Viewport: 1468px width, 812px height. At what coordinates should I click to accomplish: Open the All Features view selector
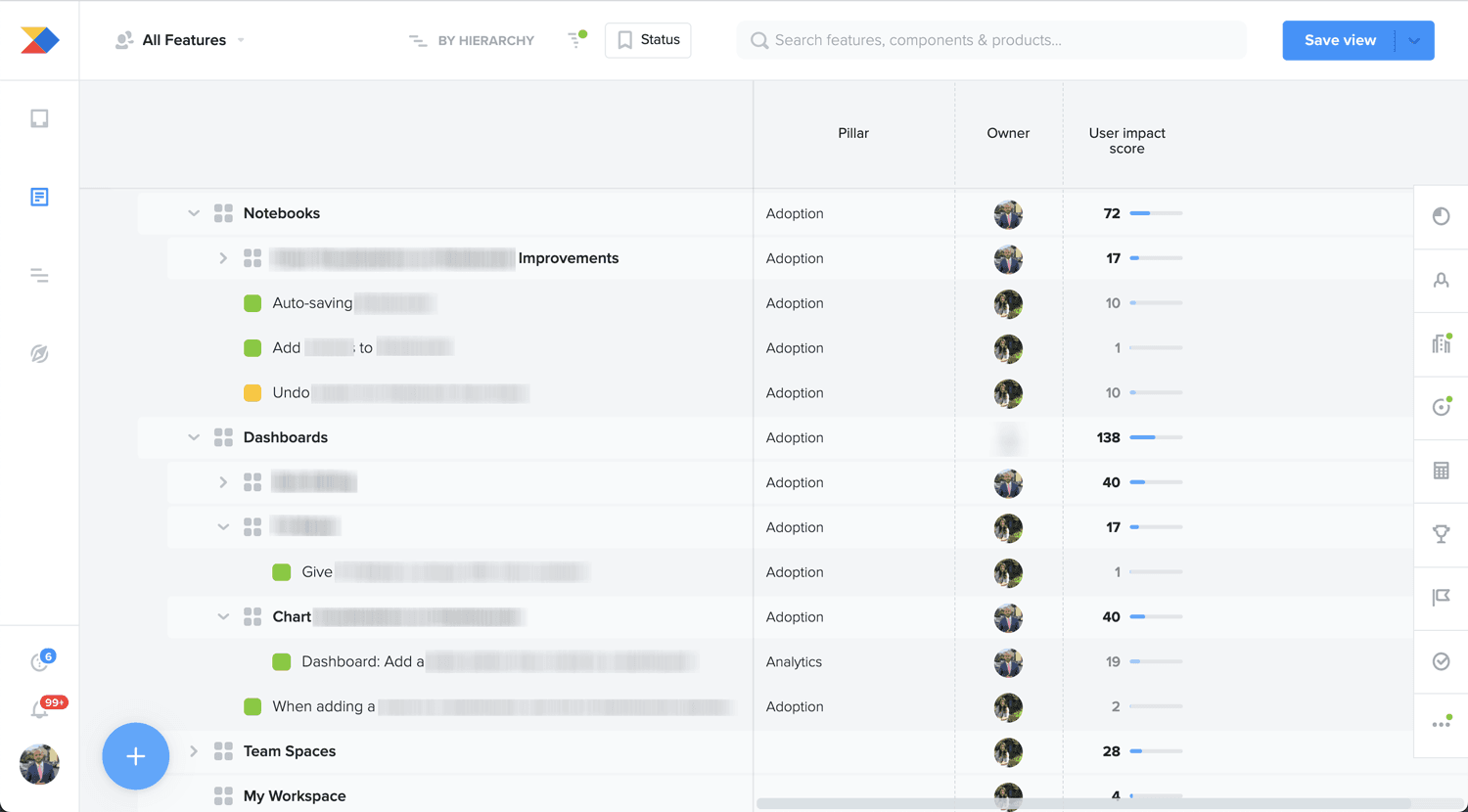coord(181,40)
